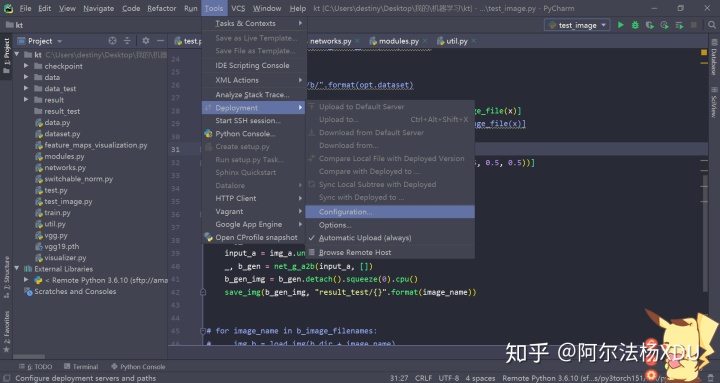Switch to the networks.py tab

tap(330, 41)
